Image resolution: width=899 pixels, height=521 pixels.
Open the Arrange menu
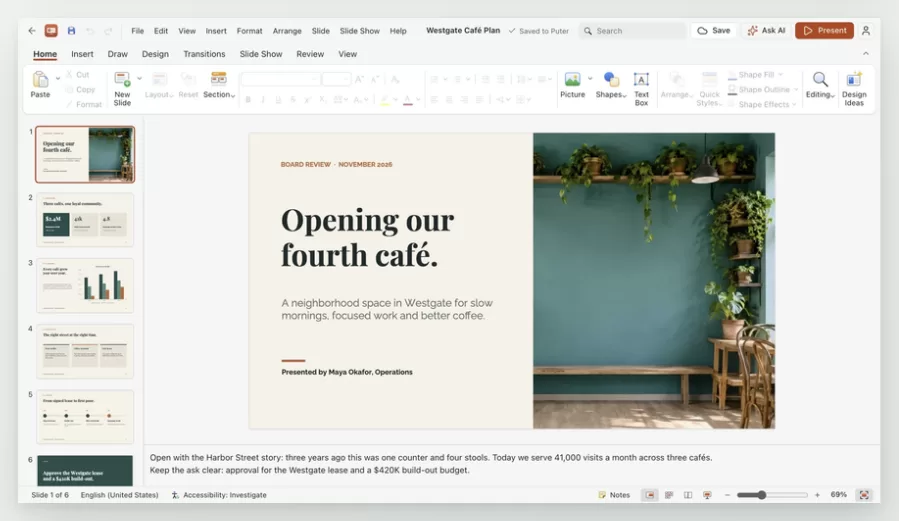pyautogui.click(x=287, y=31)
